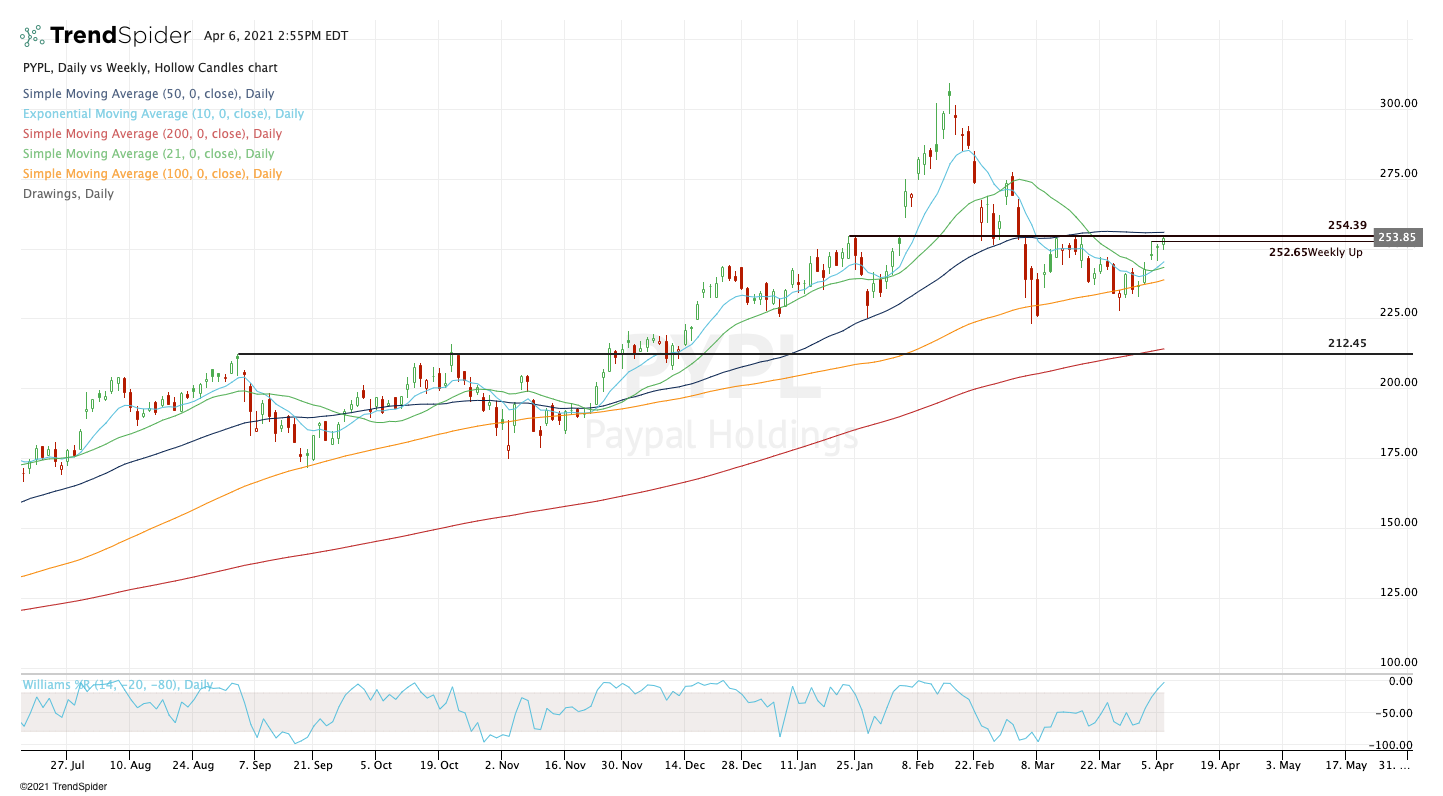Image resolution: width=1443 pixels, height=796 pixels.
Task: Click the 19. Oct date label
Action: click(439, 765)
